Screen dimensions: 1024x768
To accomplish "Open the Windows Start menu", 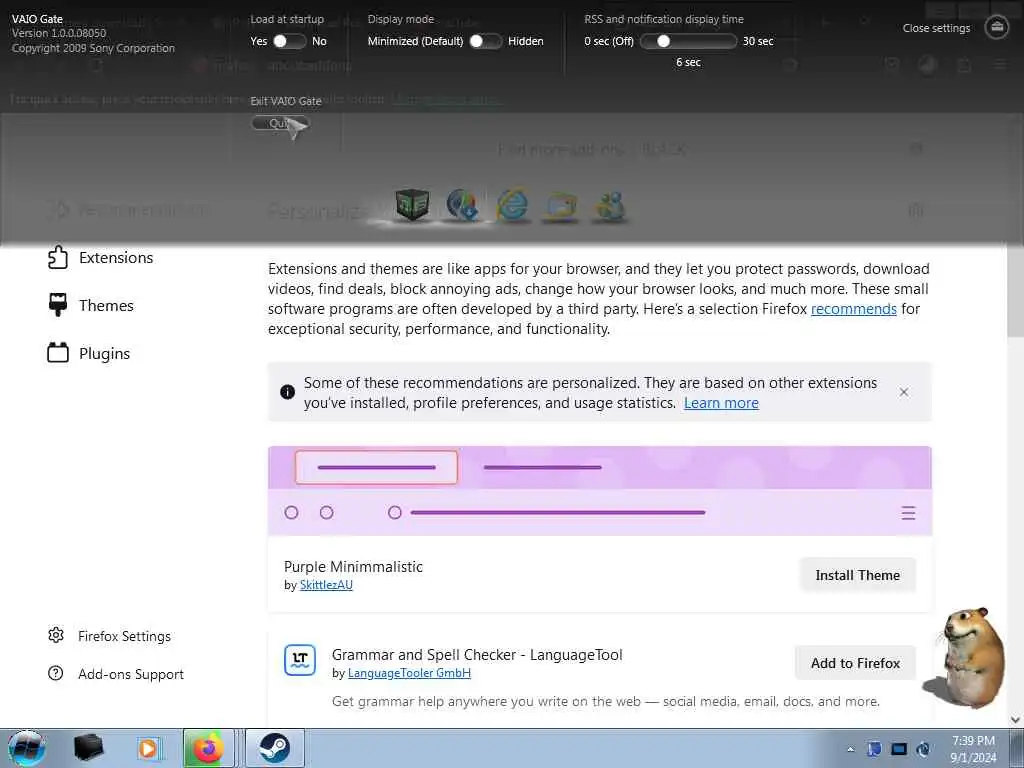I will tap(26, 748).
